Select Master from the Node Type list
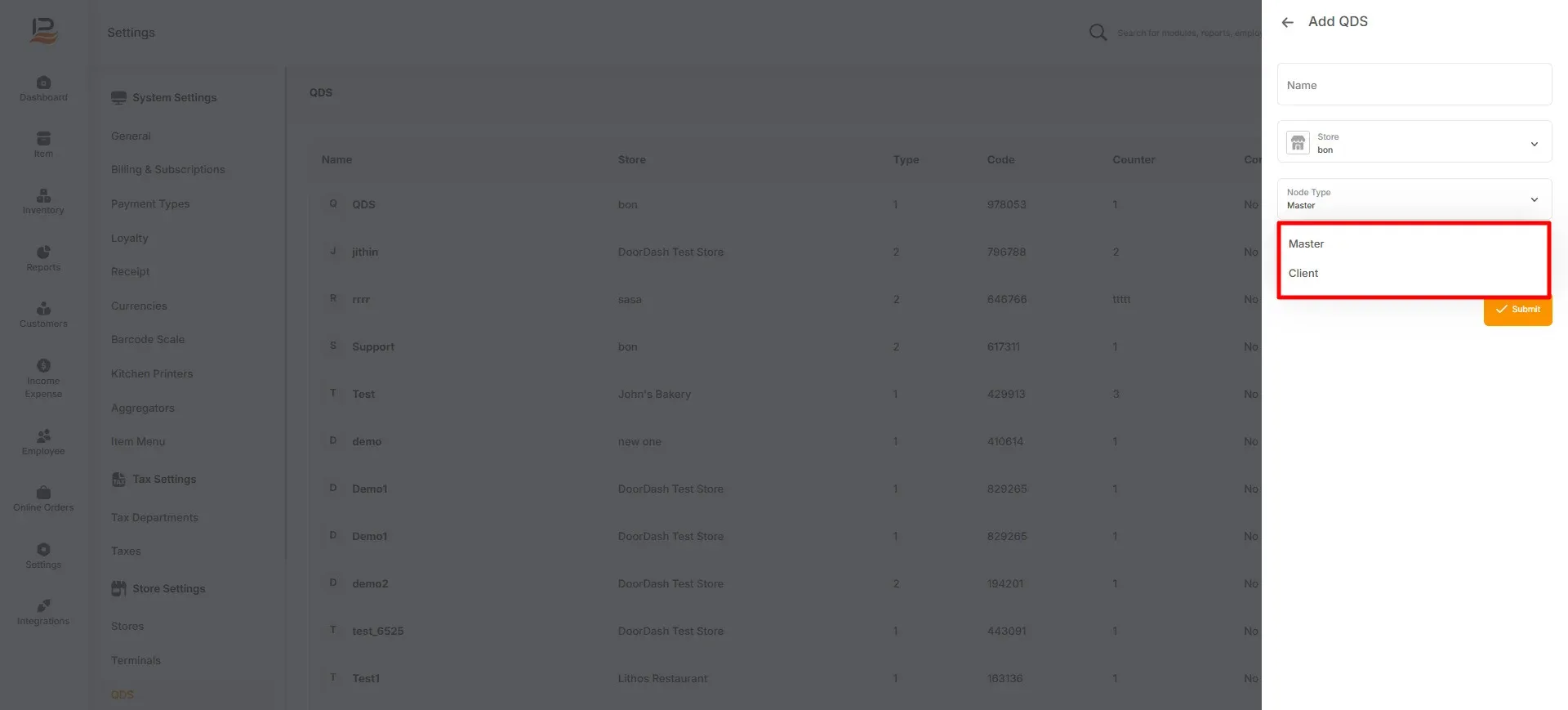 tap(1306, 244)
